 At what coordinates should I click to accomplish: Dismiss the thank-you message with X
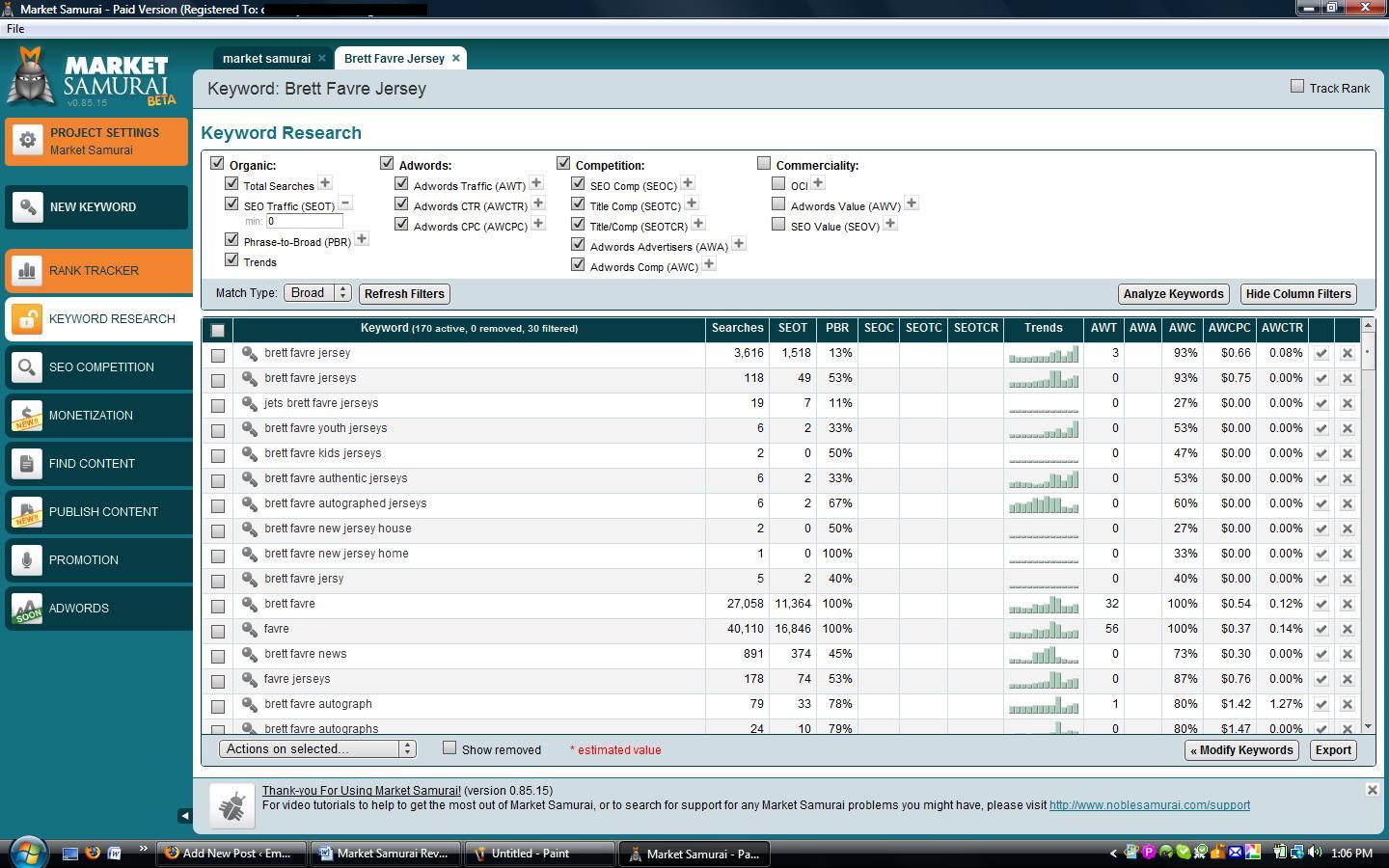tap(1372, 790)
